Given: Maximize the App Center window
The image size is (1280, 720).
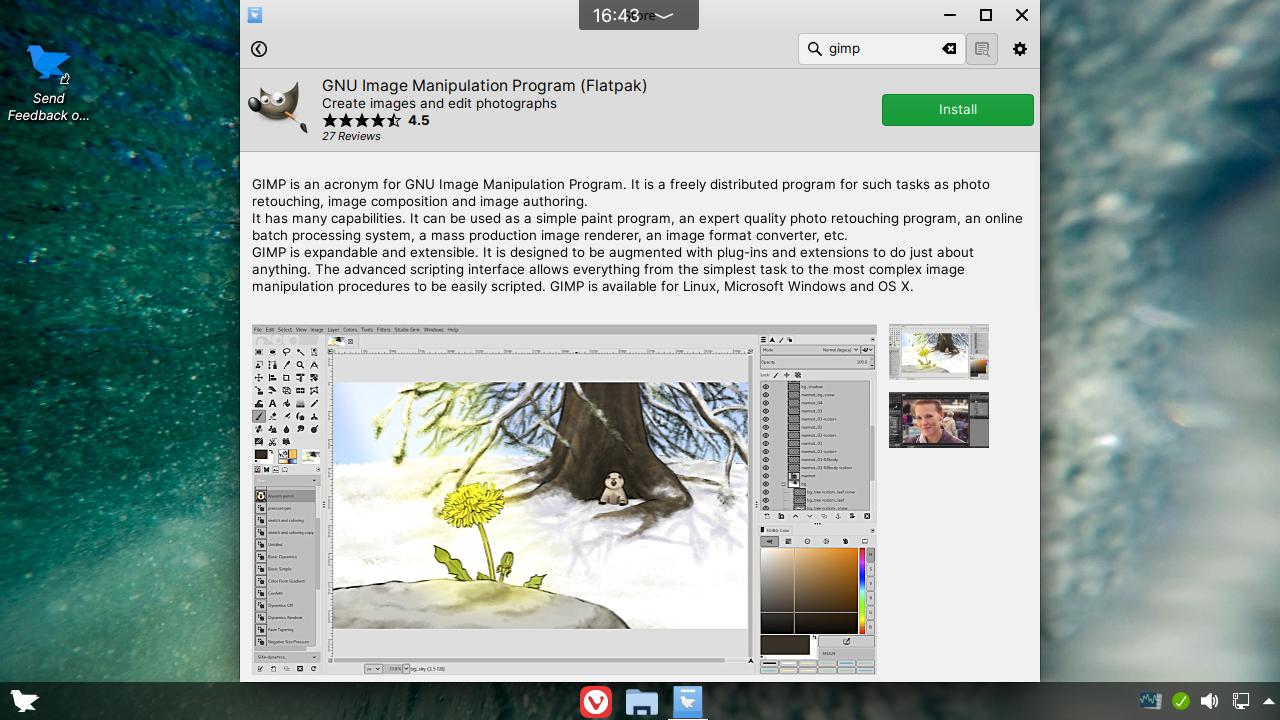Looking at the screenshot, I should tap(985, 15).
